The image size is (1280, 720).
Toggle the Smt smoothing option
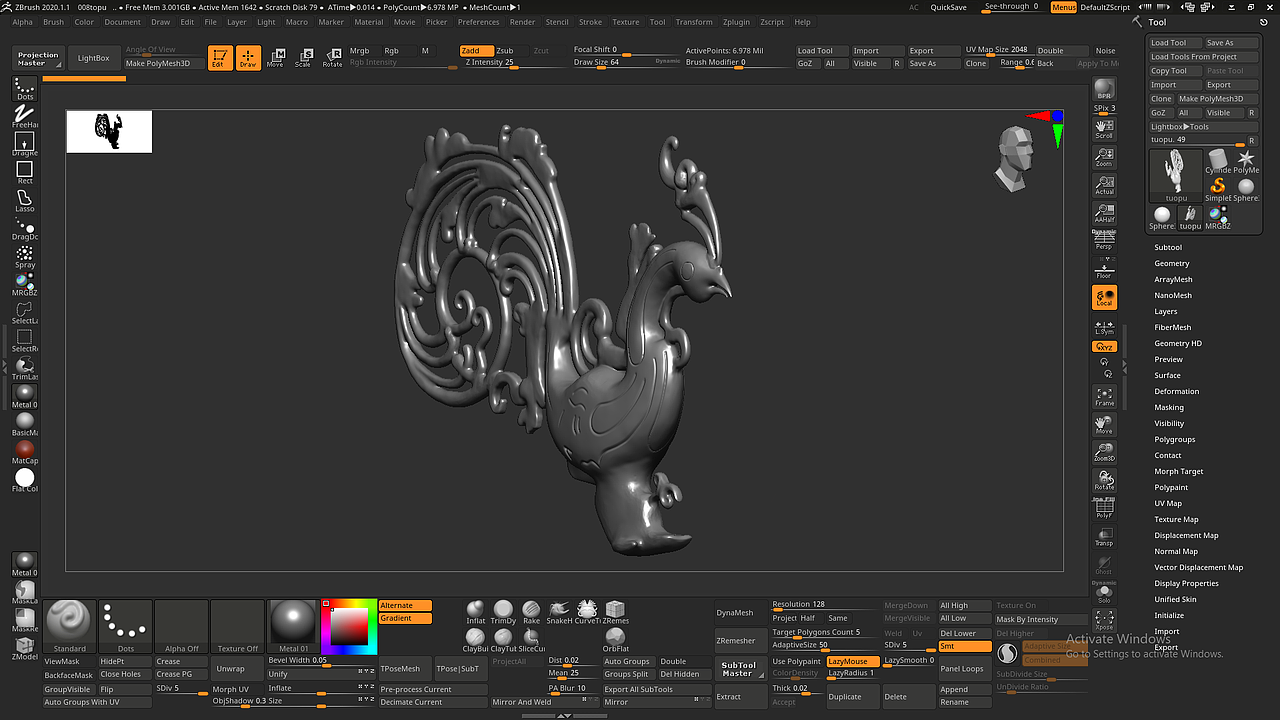click(965, 646)
